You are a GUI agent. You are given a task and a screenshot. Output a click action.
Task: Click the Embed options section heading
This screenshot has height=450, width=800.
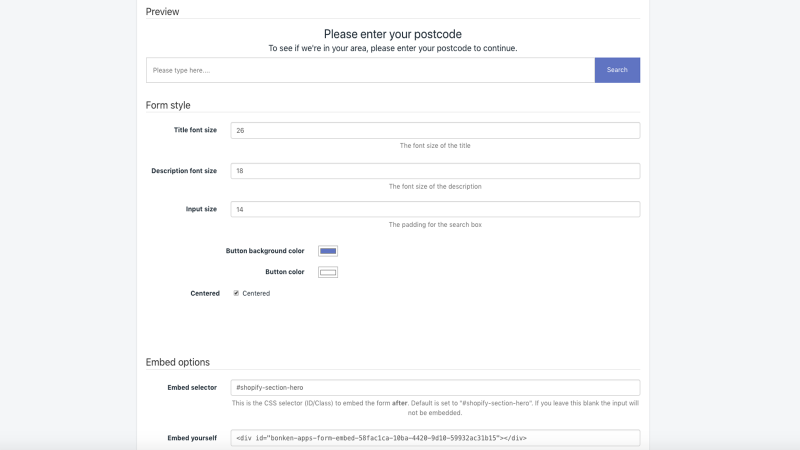coord(178,362)
